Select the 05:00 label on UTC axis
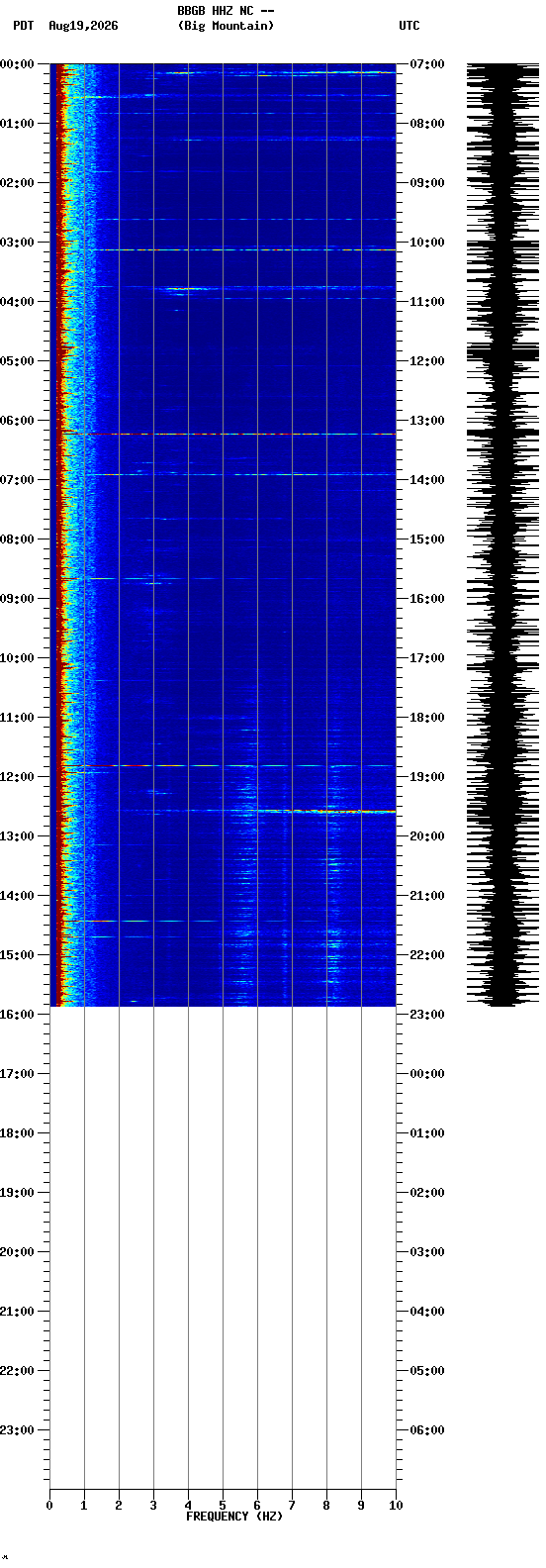The image size is (546, 1568). [426, 1371]
